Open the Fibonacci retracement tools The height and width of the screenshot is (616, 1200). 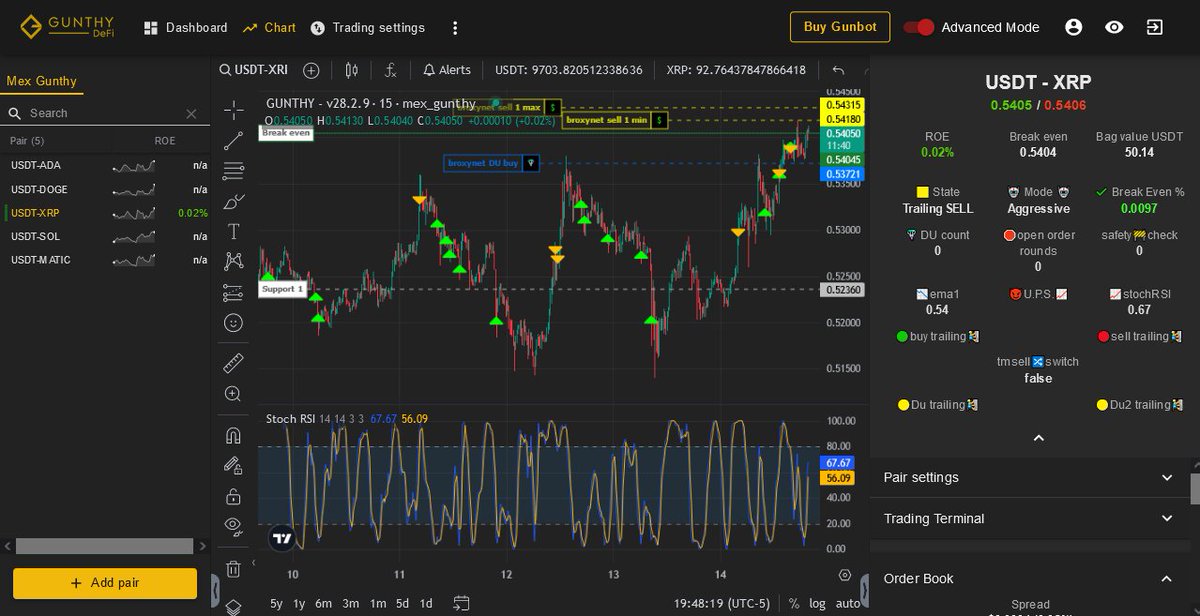point(233,171)
